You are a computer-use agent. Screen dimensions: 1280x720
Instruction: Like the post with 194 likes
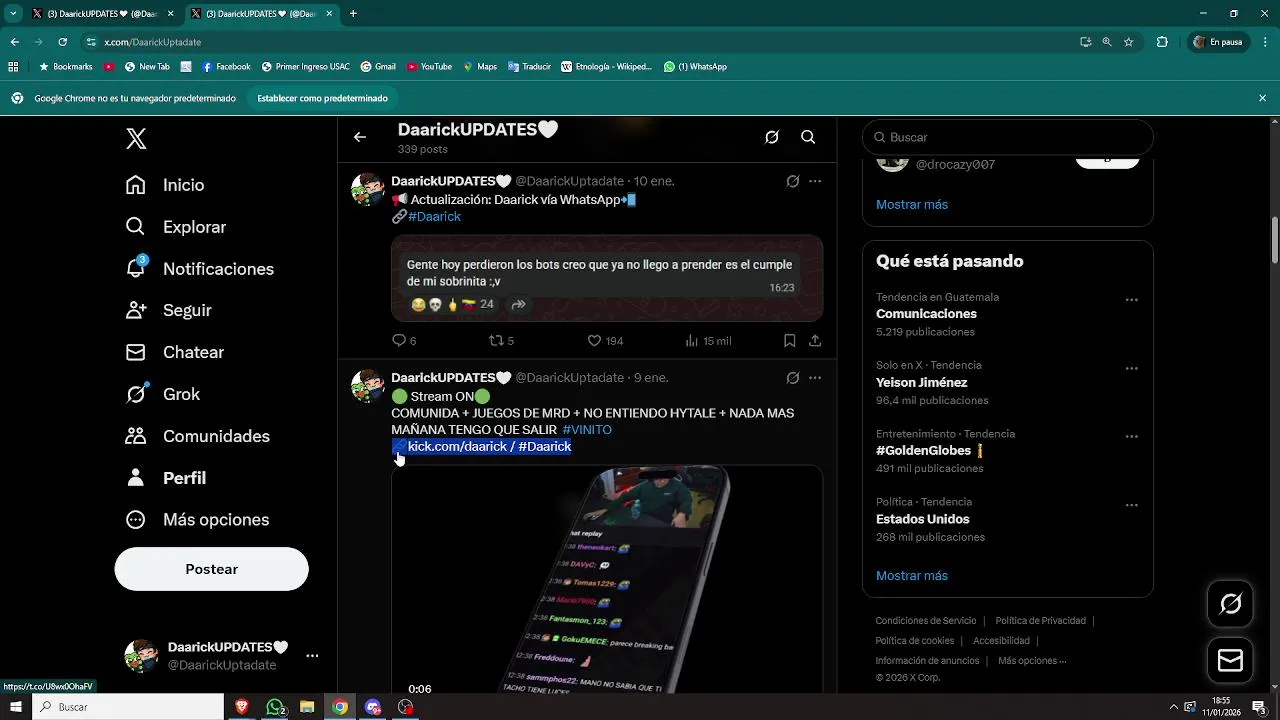coord(605,341)
